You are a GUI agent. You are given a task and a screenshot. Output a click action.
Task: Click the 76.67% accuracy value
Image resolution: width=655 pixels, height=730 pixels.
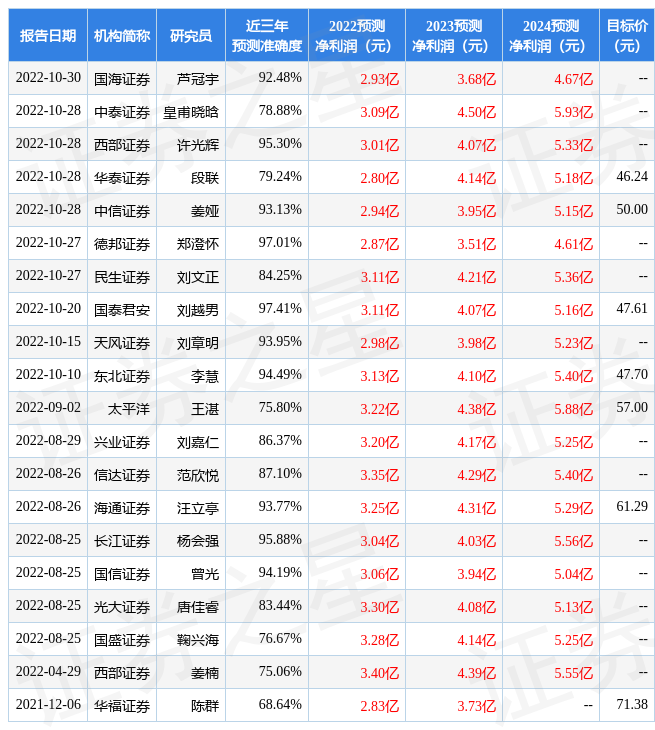(280, 640)
